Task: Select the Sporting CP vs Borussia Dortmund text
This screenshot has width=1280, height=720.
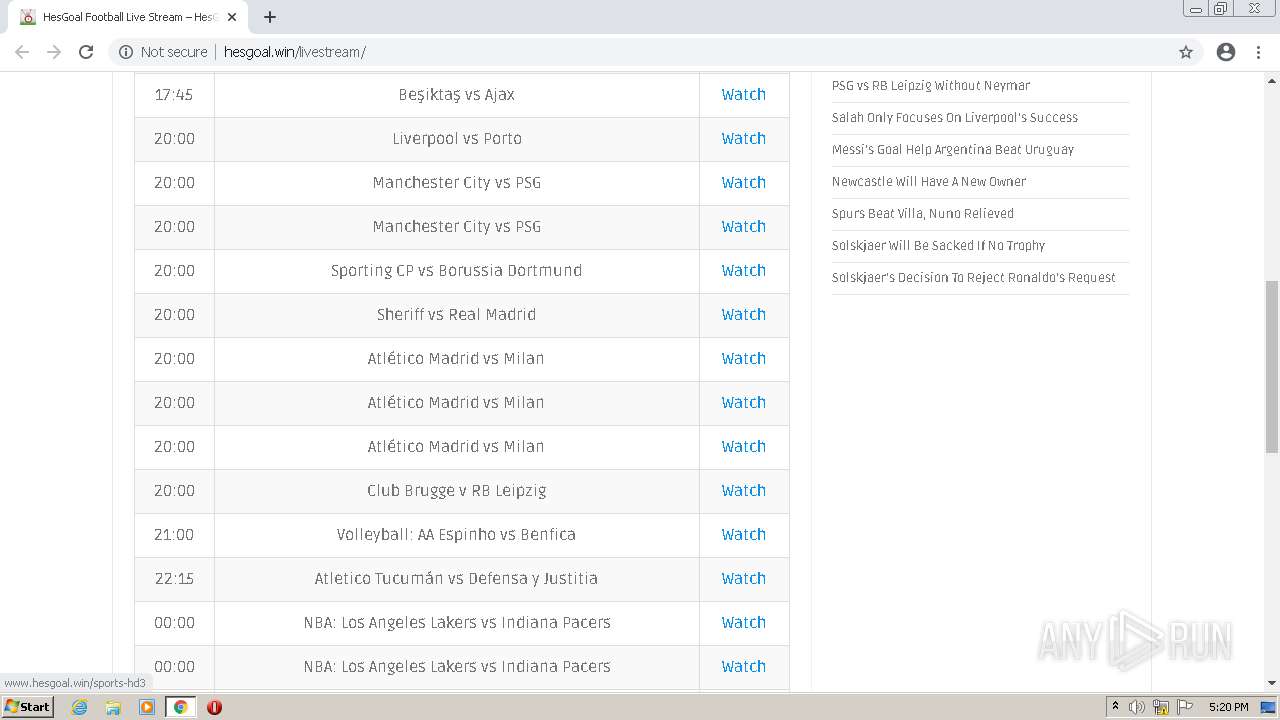Action: click(457, 271)
